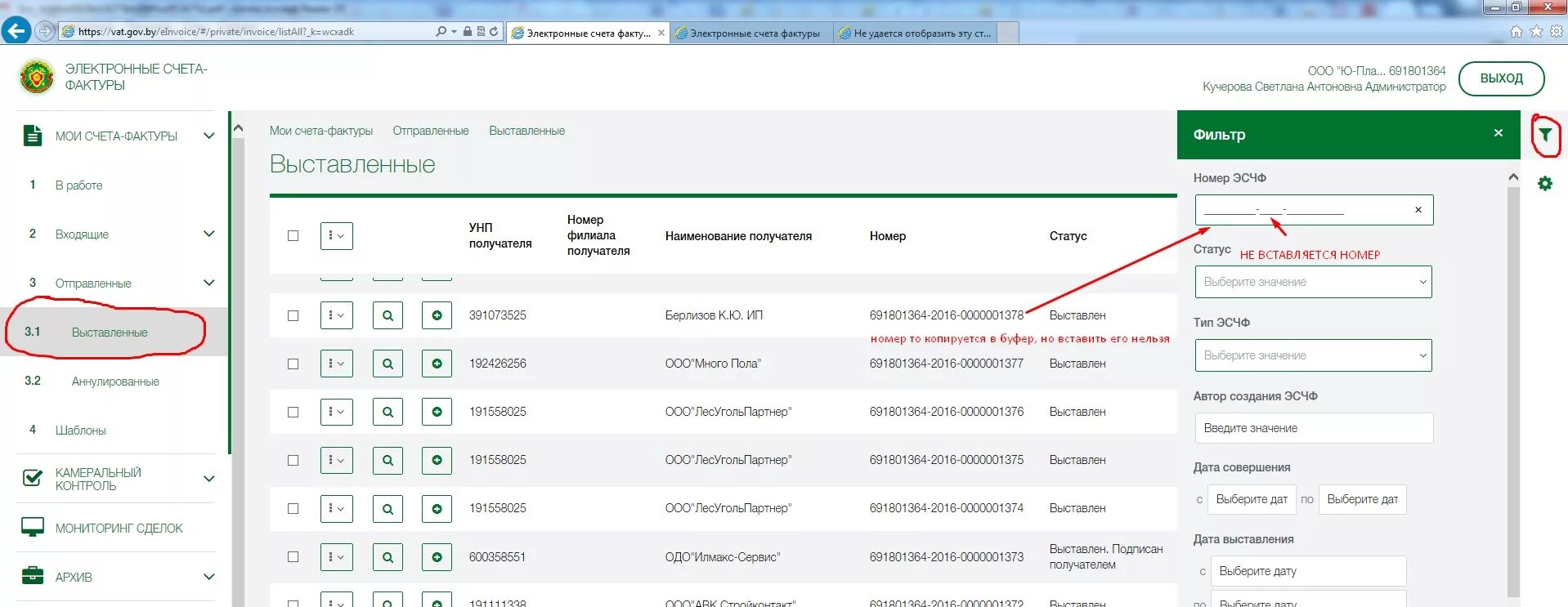Open the header bulk actions dropdown

pyautogui.click(x=336, y=235)
